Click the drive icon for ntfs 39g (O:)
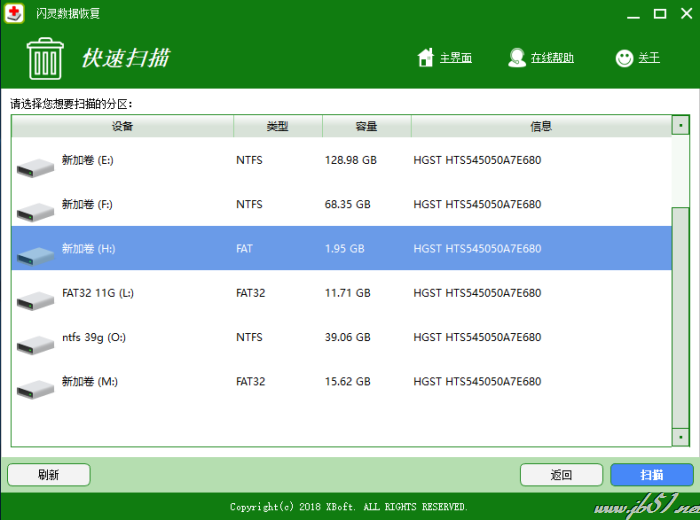This screenshot has width=700, height=520. click(x=35, y=344)
